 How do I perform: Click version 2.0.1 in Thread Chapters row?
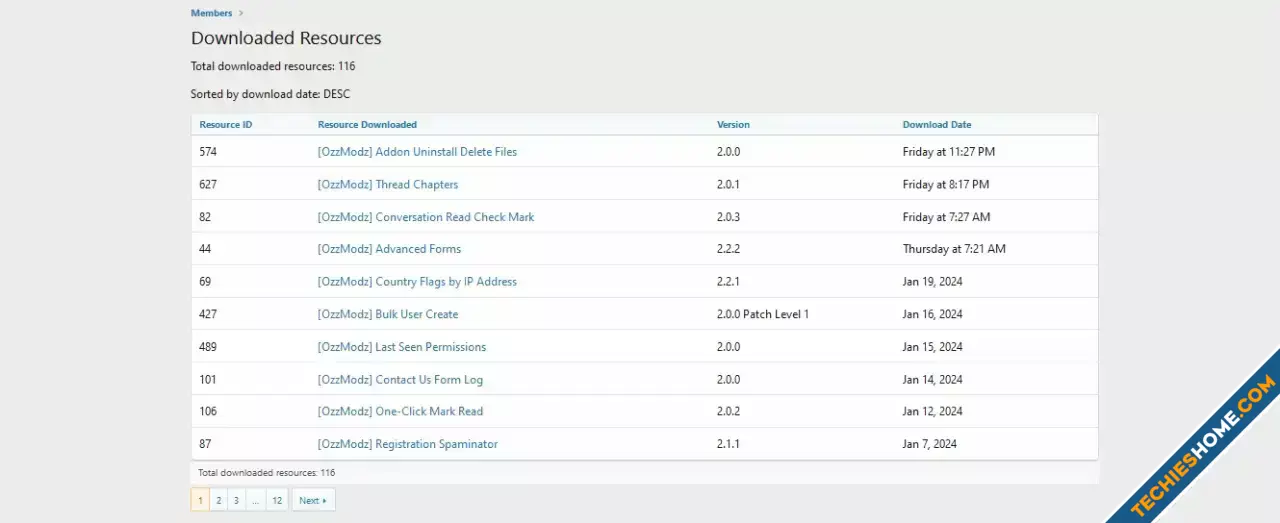pyautogui.click(x=729, y=184)
